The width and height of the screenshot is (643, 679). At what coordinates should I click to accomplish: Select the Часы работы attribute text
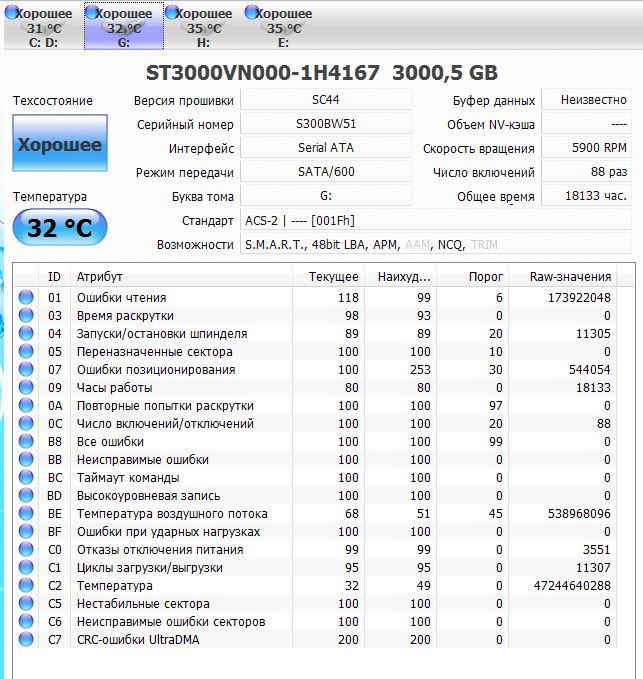[114, 388]
